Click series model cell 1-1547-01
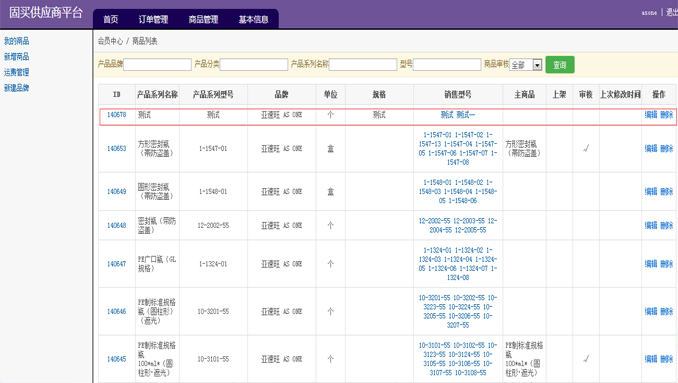 point(213,148)
